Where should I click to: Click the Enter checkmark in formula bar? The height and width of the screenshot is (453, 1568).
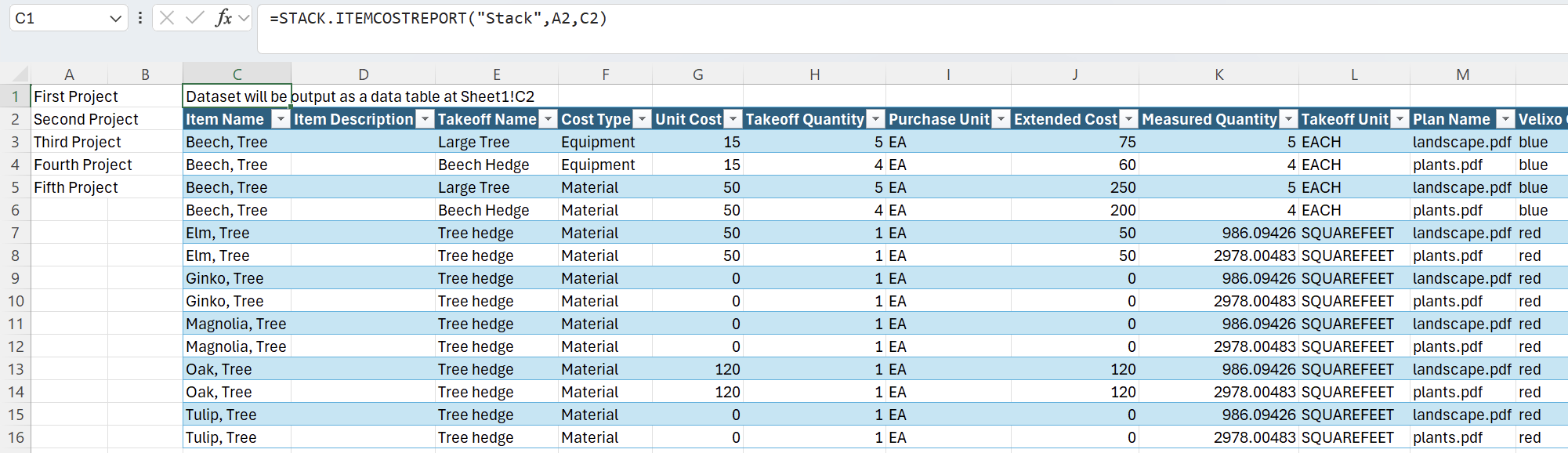(195, 18)
